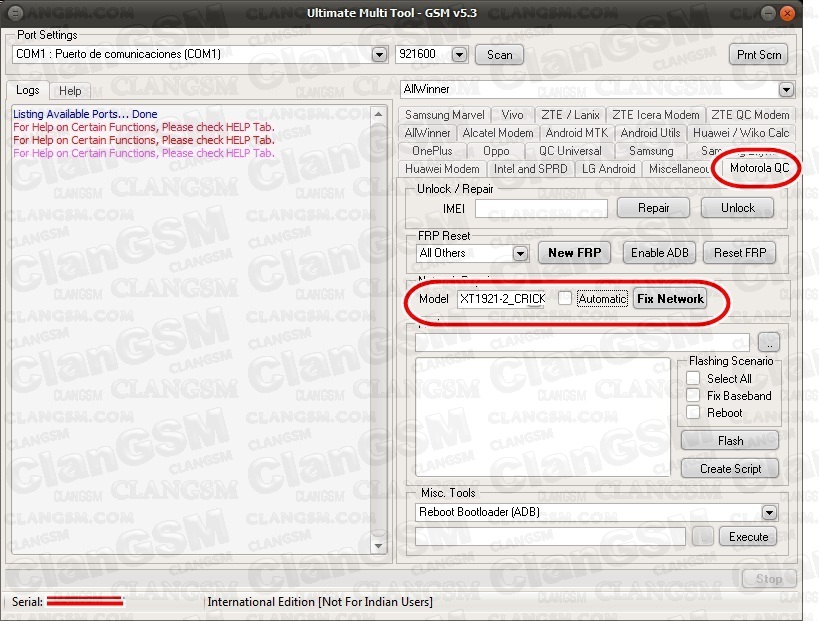The image size is (819, 621).
Task: Check the Reboot checkbox
Action: pyautogui.click(x=693, y=413)
